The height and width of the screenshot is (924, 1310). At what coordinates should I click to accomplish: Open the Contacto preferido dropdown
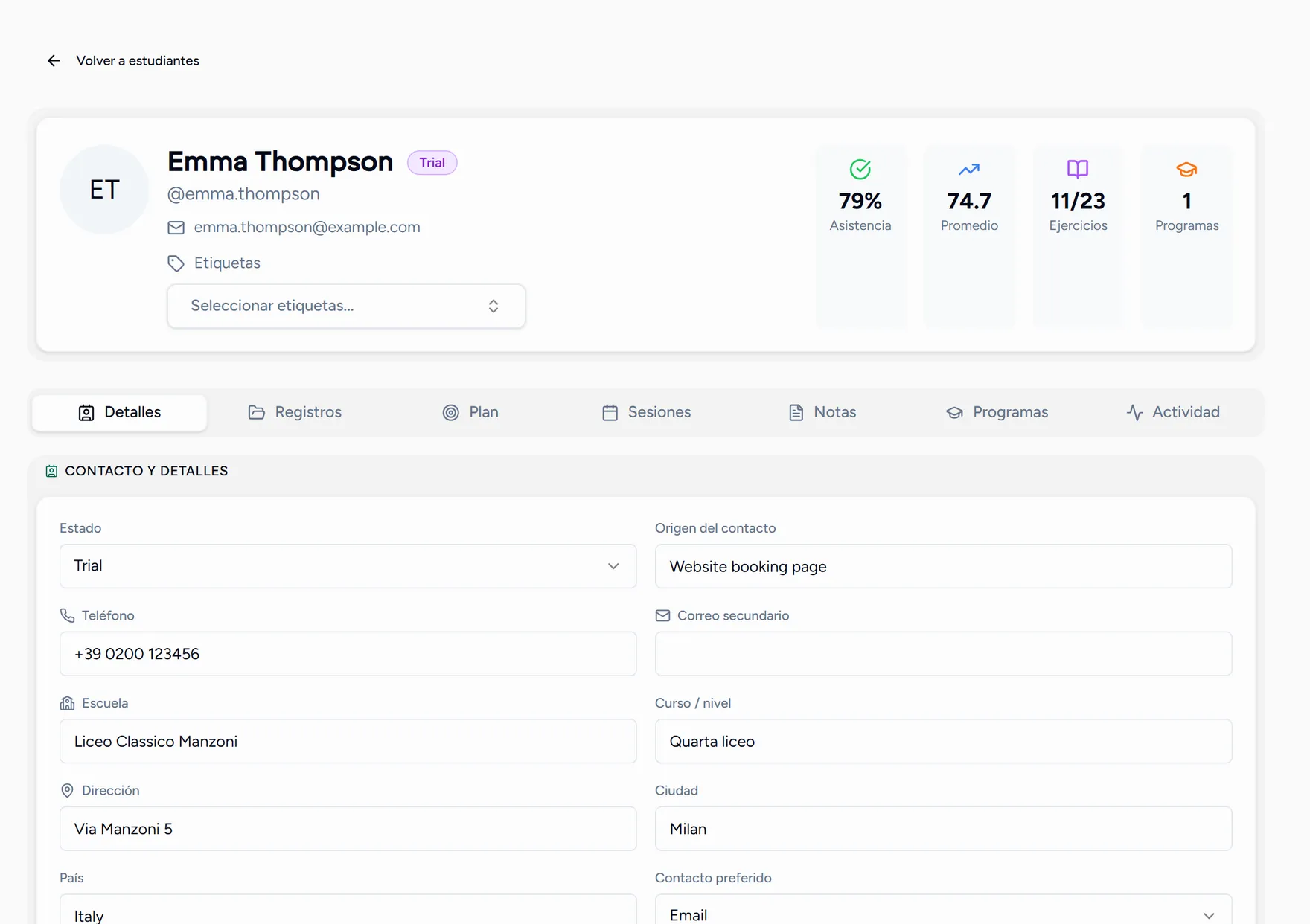coord(943,910)
